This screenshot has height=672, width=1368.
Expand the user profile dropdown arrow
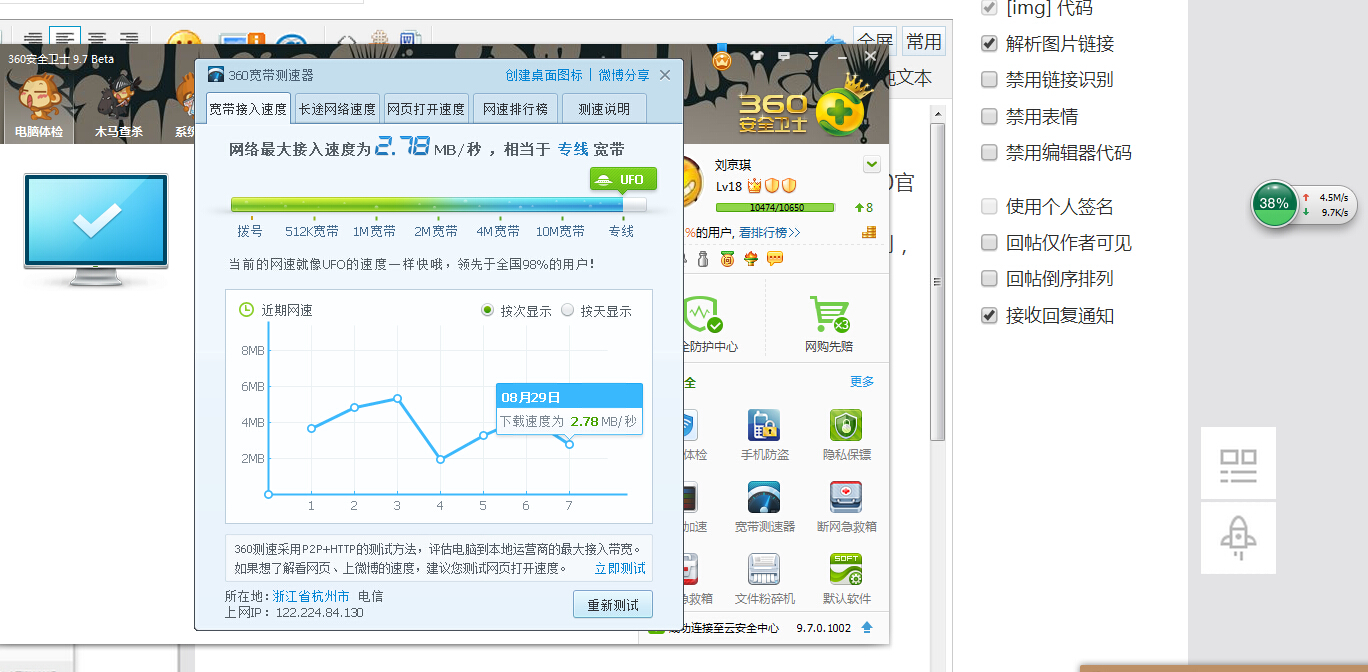pyautogui.click(x=872, y=164)
